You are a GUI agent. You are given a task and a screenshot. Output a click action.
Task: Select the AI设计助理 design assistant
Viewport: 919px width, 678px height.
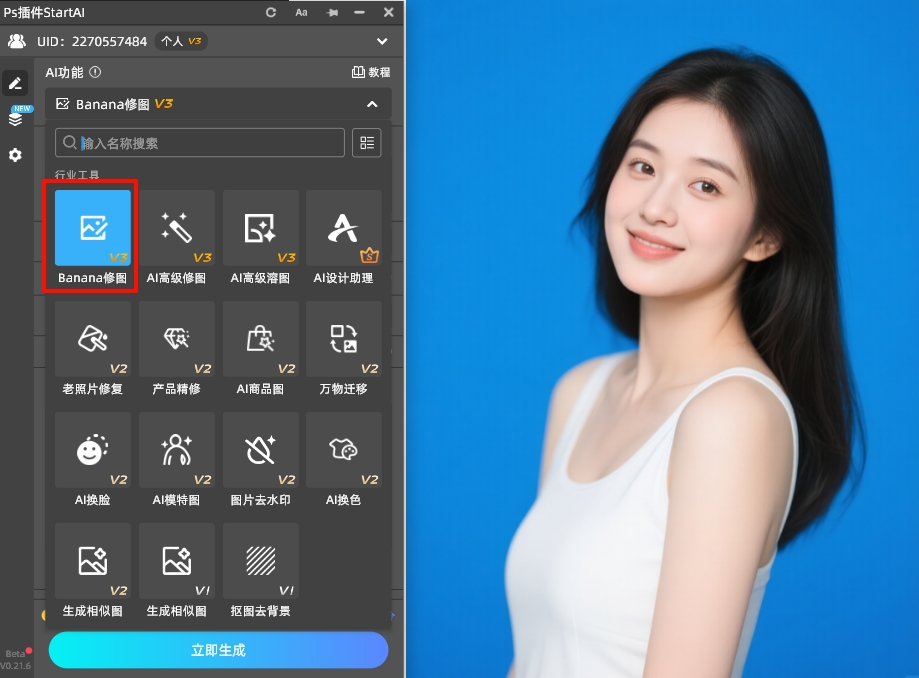(x=344, y=227)
